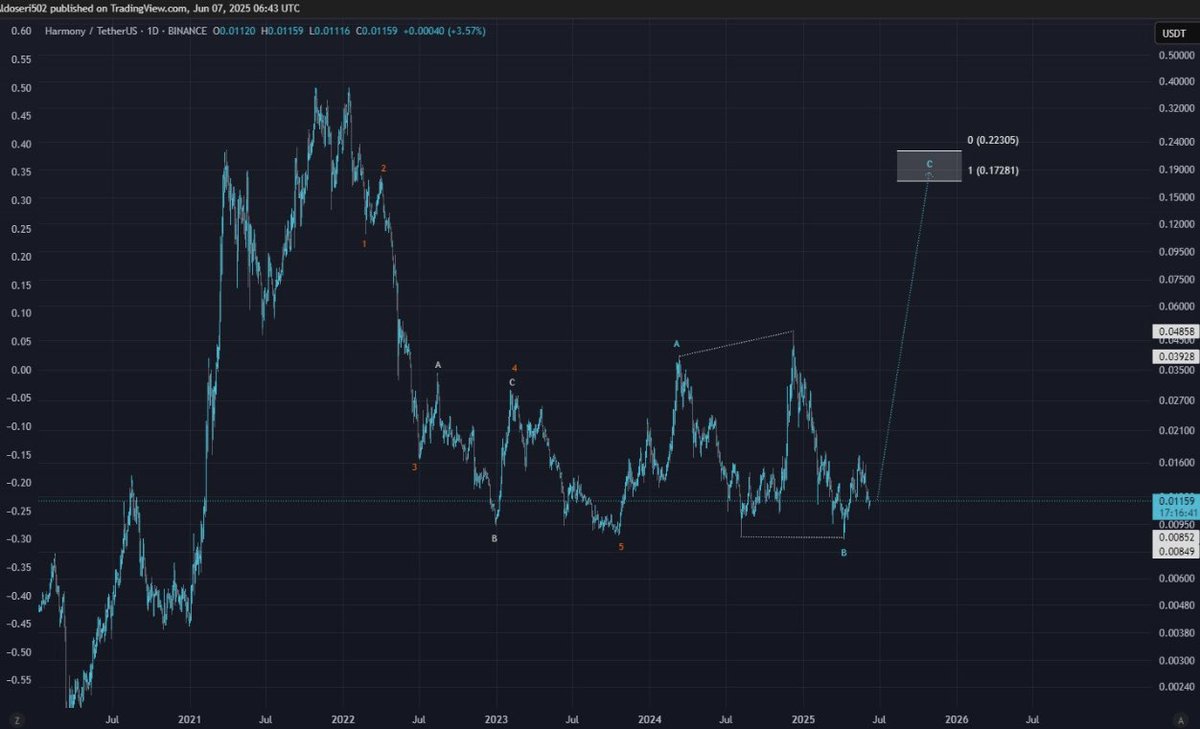This screenshot has width=1200, height=729.
Task: Open the USDT currency selector
Action: tap(1173, 33)
